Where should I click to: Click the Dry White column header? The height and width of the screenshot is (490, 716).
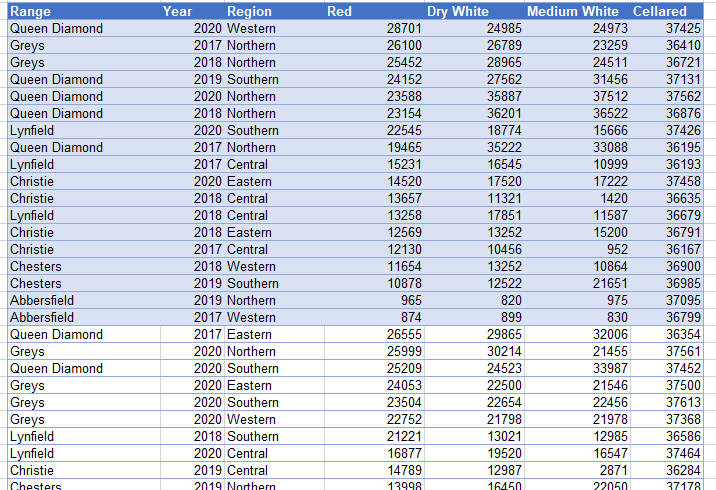pos(458,11)
